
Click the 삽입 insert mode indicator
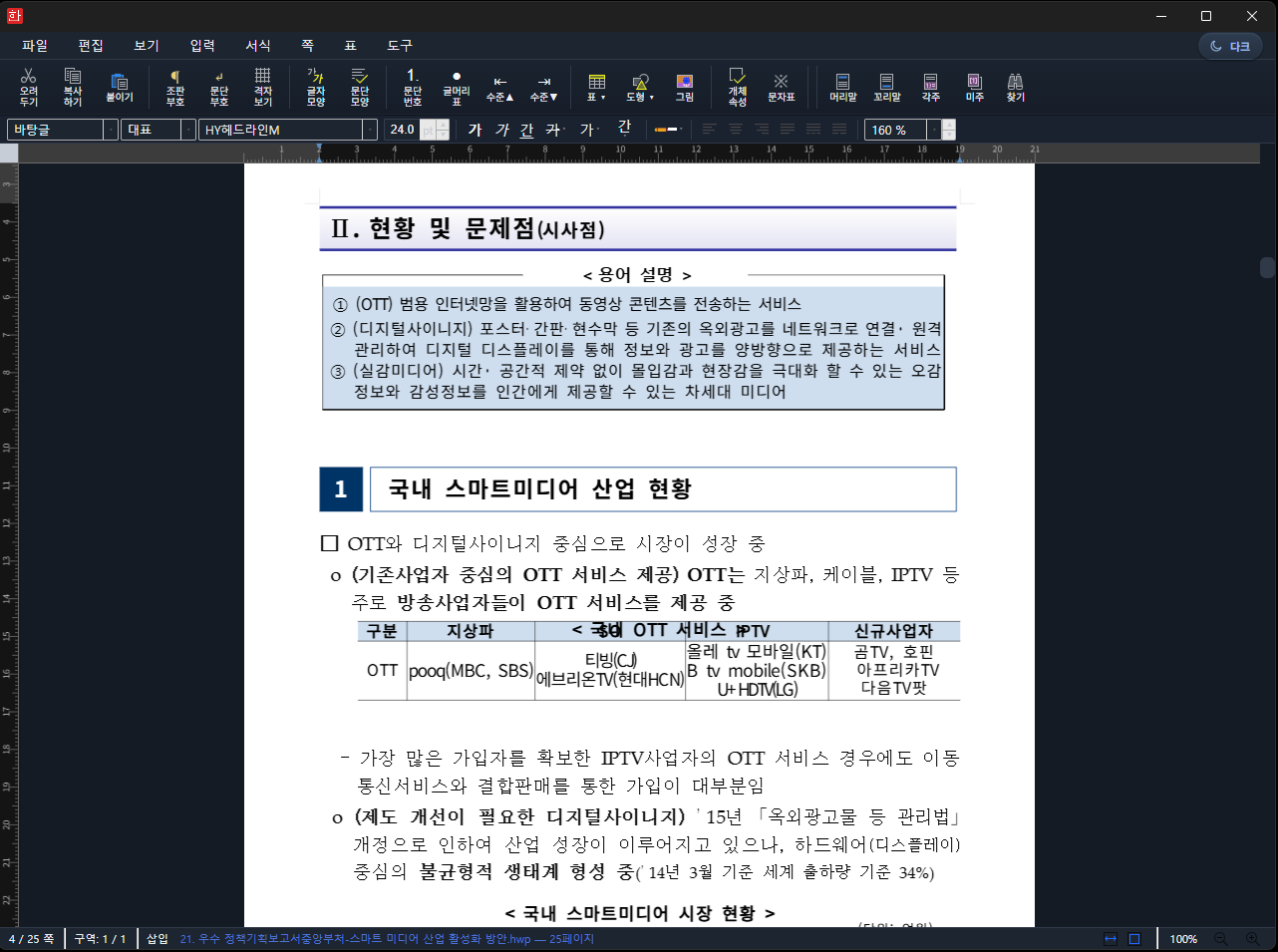pyautogui.click(x=158, y=939)
